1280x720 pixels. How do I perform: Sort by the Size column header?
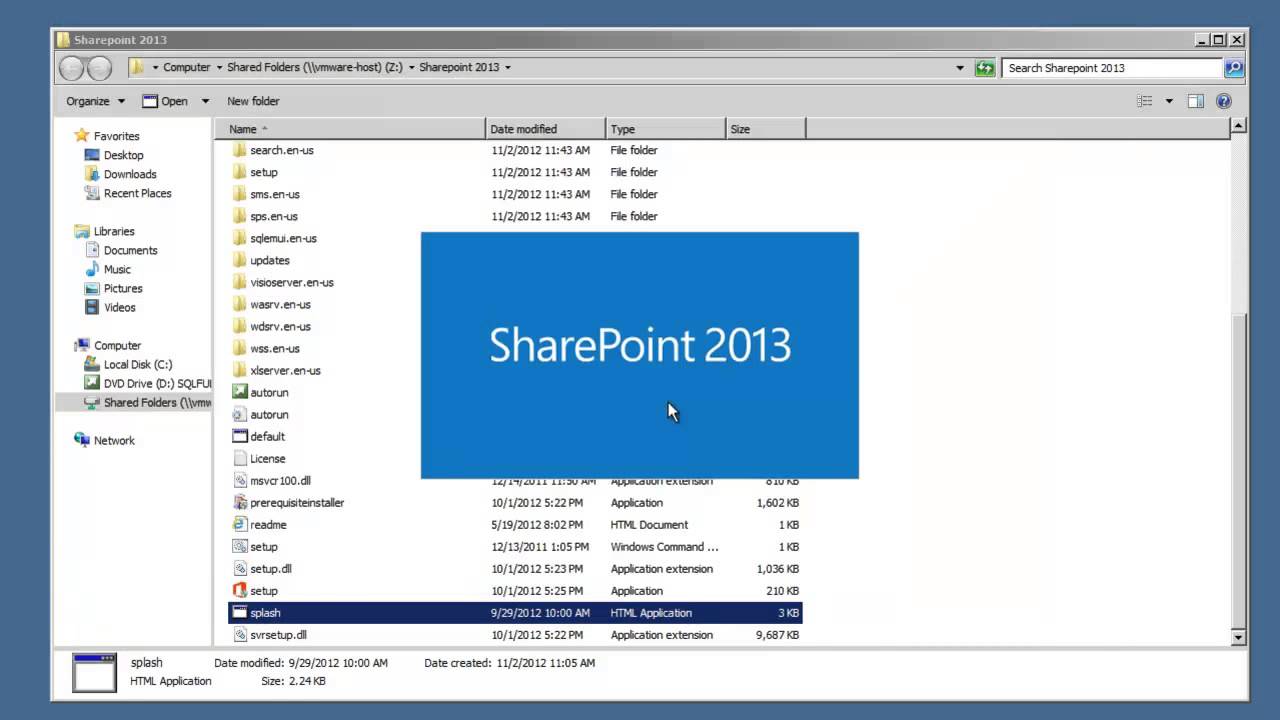(765, 129)
